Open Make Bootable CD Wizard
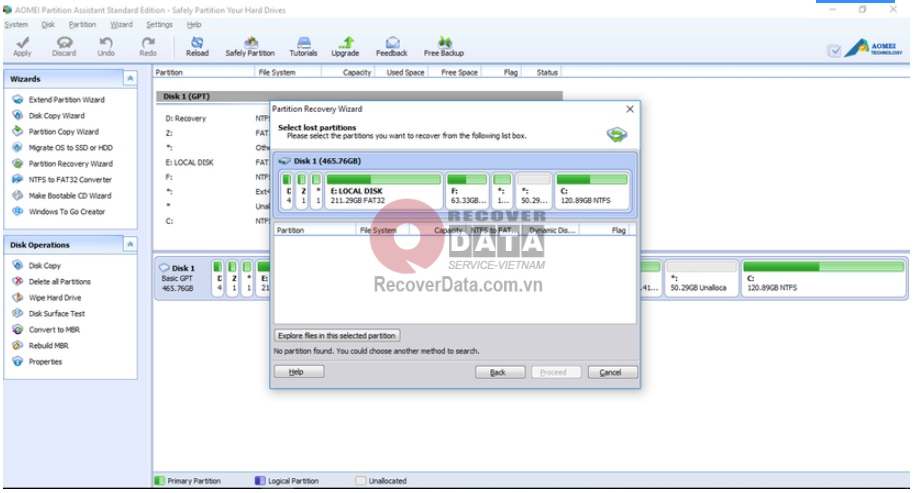Image resolution: width=918 pixels, height=493 pixels. [70, 196]
